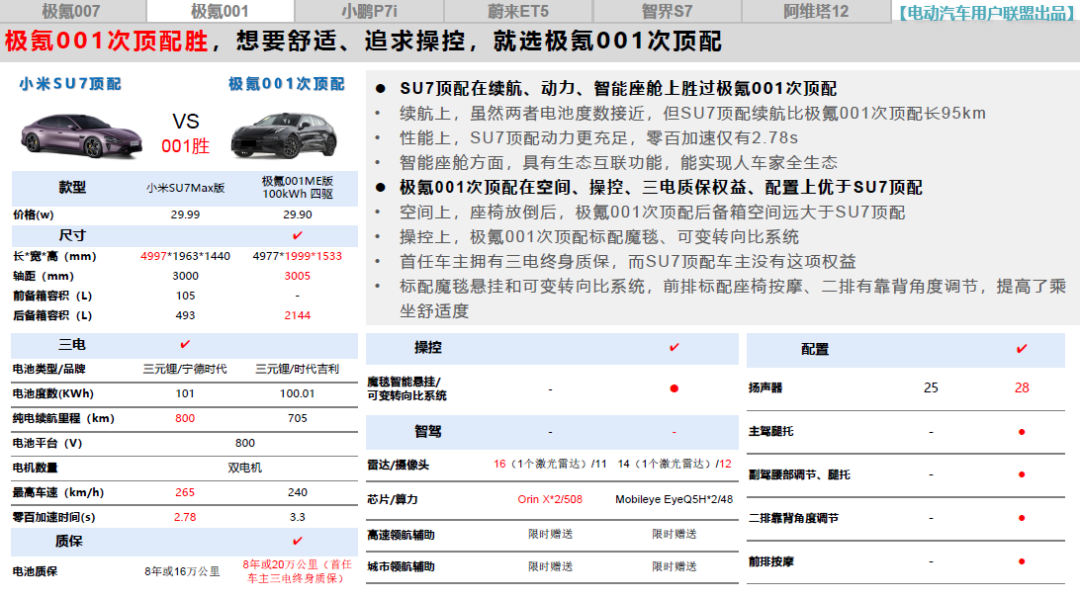This screenshot has width=1080, height=599.
Task: Click the 25 speaker count value
Action: [x=931, y=388]
